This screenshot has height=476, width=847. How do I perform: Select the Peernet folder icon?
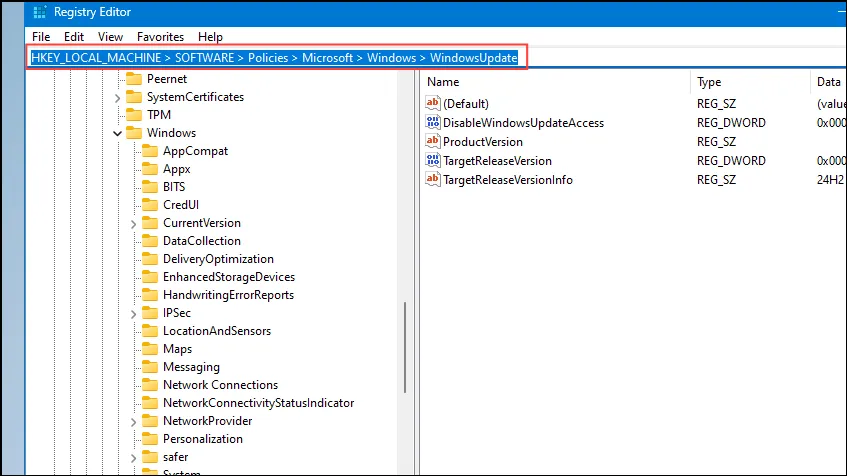click(133, 79)
